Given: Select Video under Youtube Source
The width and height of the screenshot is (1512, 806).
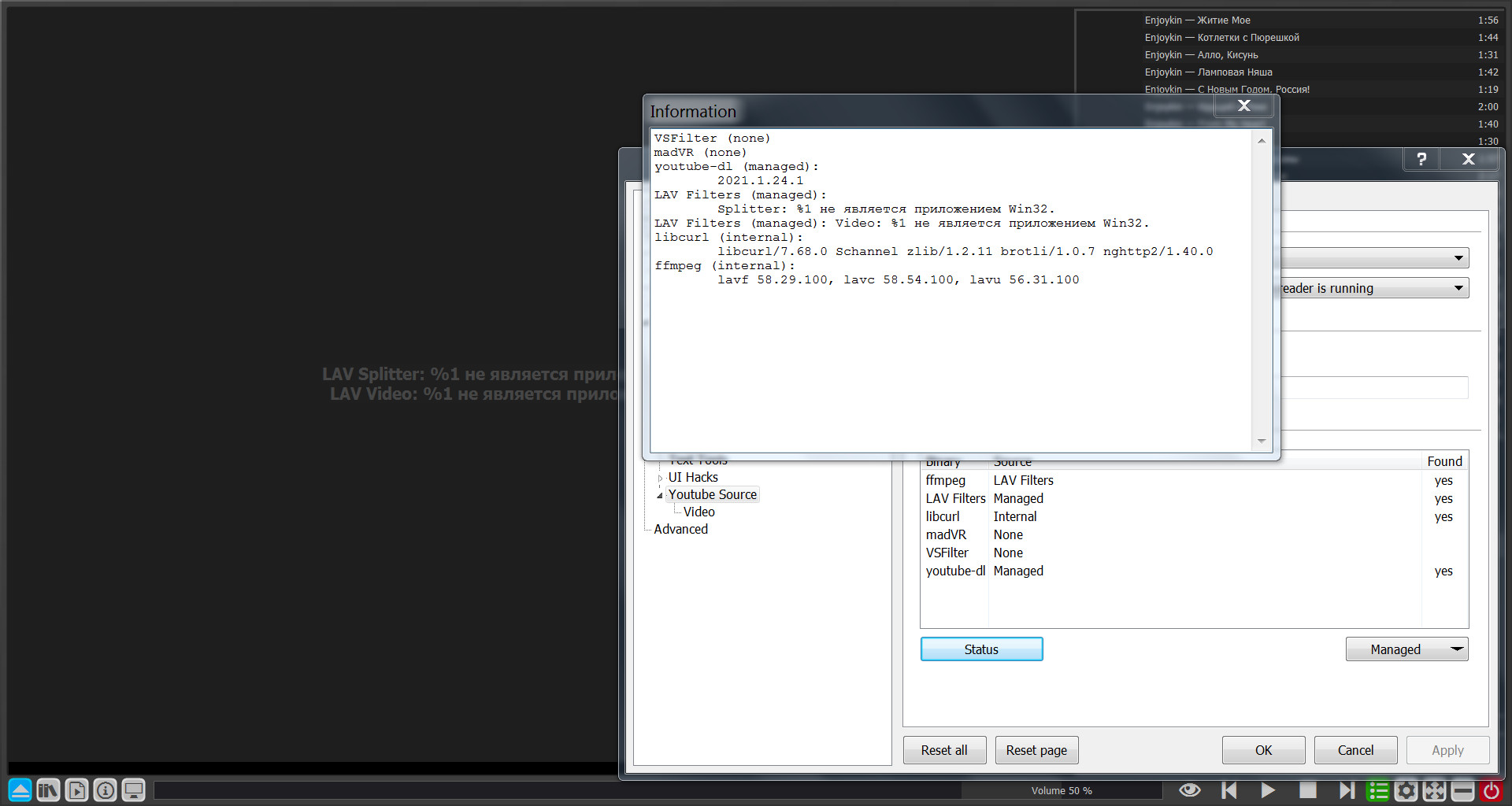Looking at the screenshot, I should tap(699, 512).
